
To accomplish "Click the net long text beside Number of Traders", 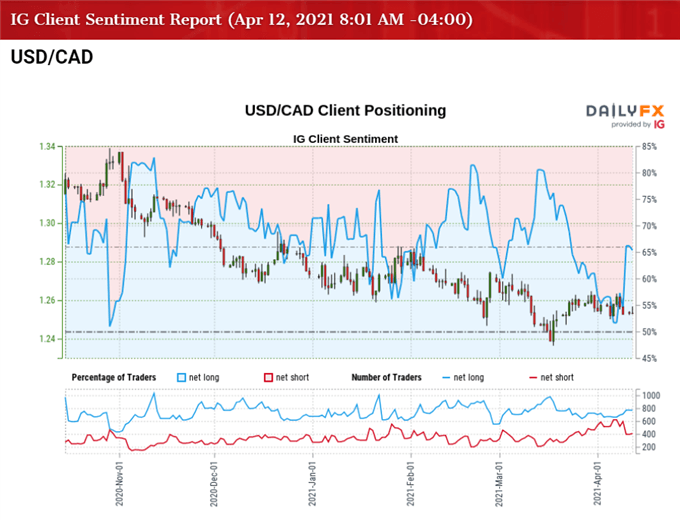I will pyautogui.click(x=469, y=378).
